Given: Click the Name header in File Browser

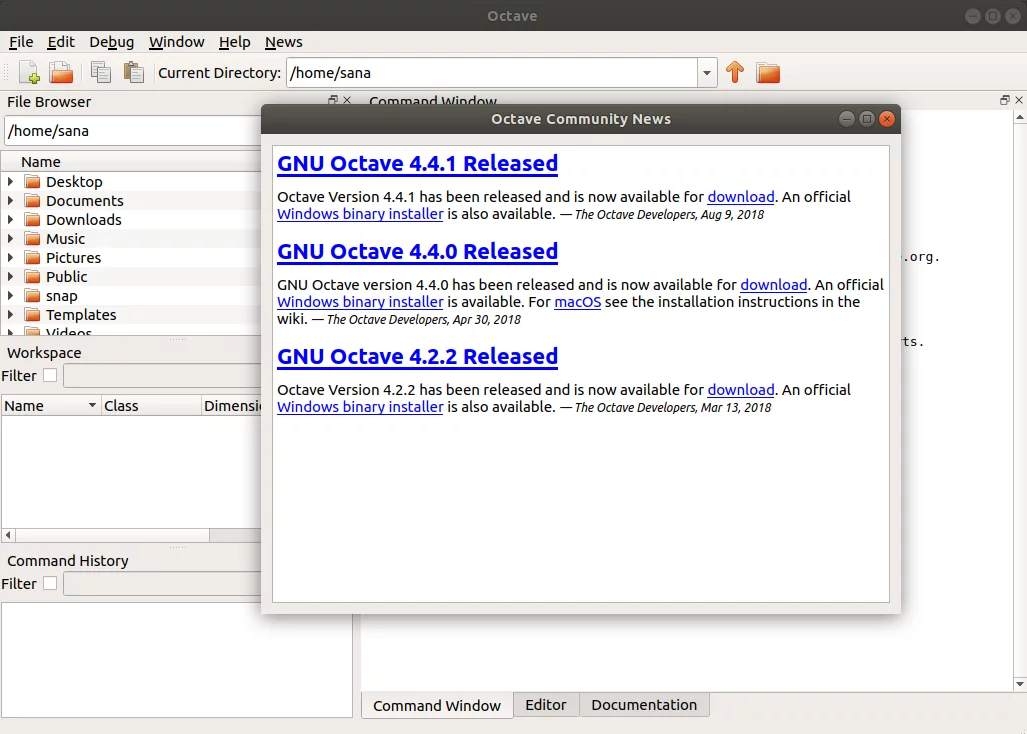Looking at the screenshot, I should click(x=41, y=162).
